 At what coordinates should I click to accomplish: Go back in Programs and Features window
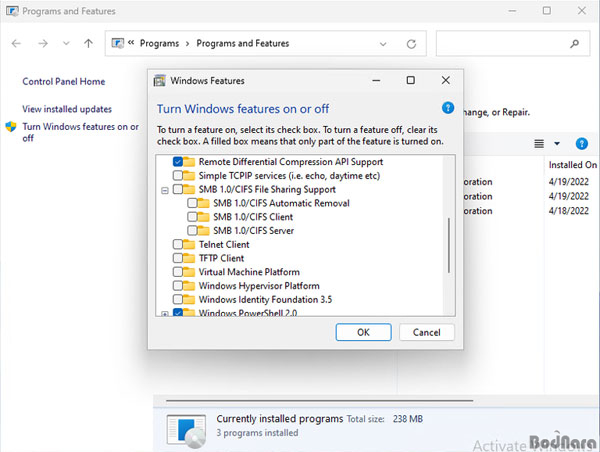[16, 44]
